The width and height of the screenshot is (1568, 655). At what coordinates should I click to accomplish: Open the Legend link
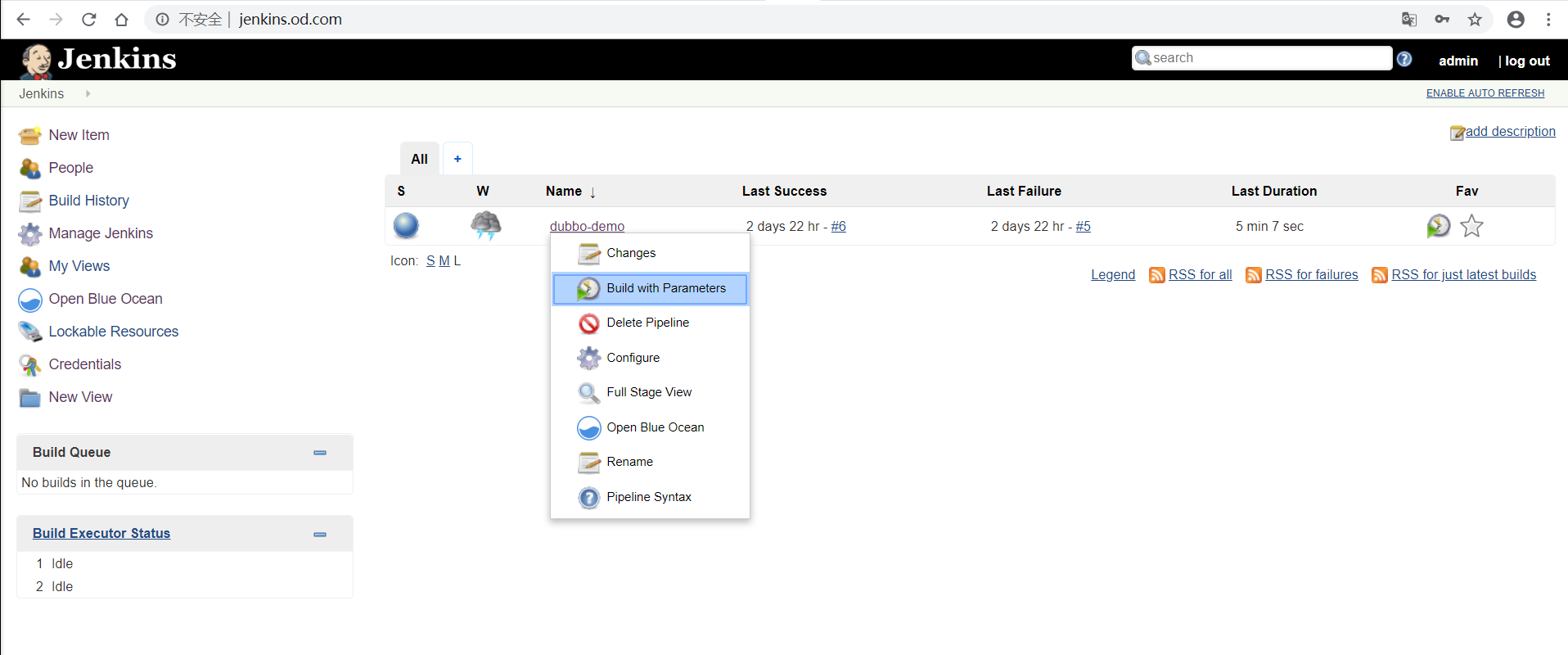[1113, 275]
